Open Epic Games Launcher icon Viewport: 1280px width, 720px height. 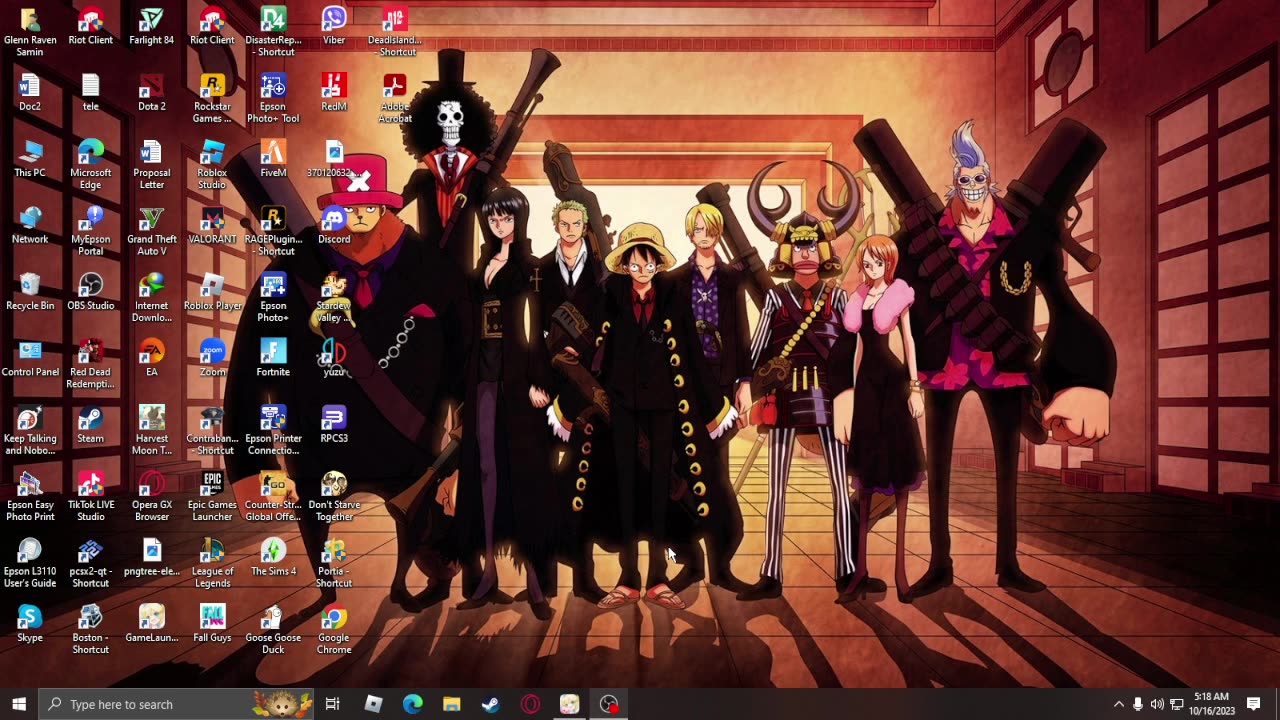coord(212,497)
